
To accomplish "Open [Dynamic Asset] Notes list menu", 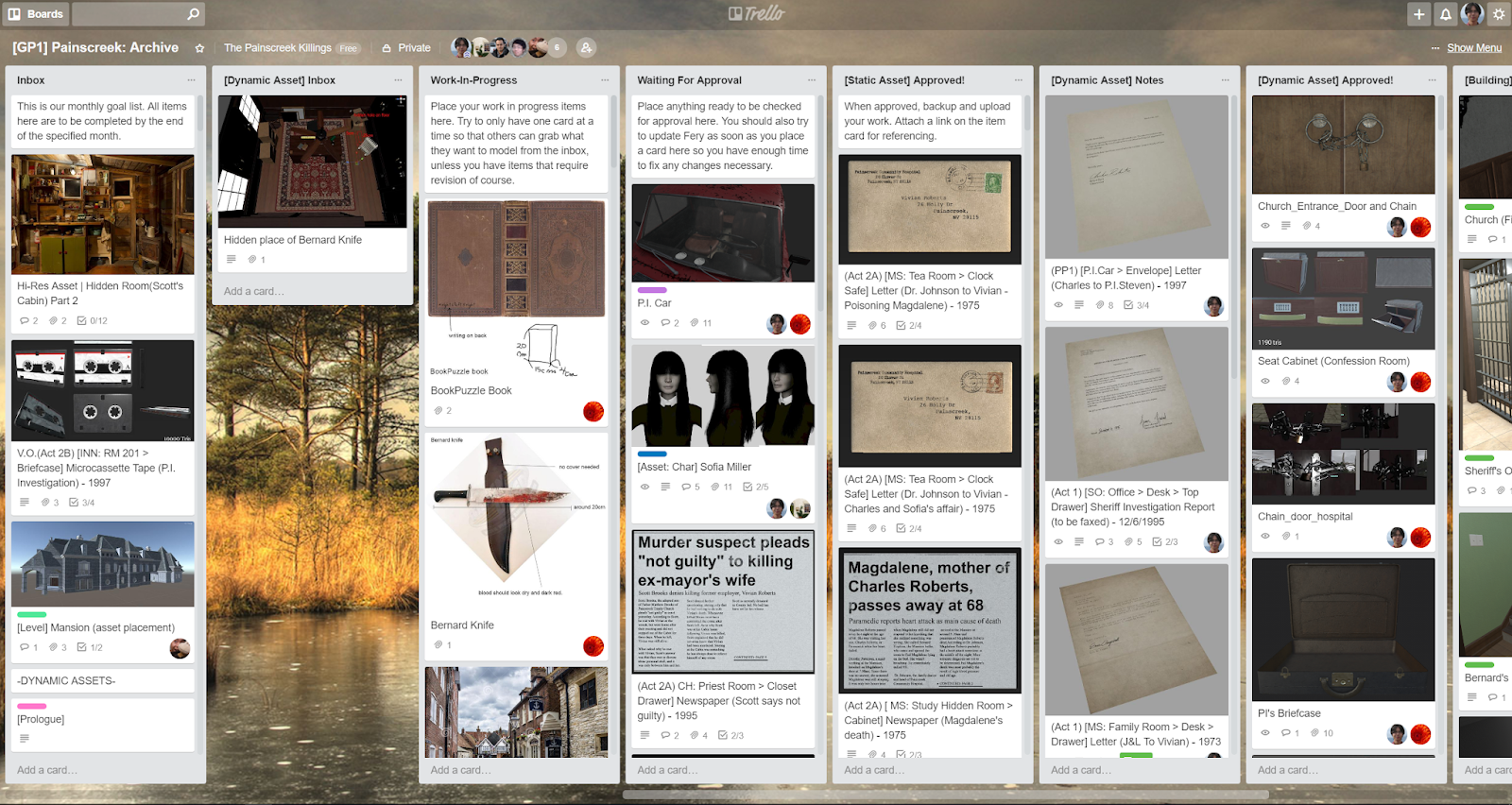I will 1226,80.
